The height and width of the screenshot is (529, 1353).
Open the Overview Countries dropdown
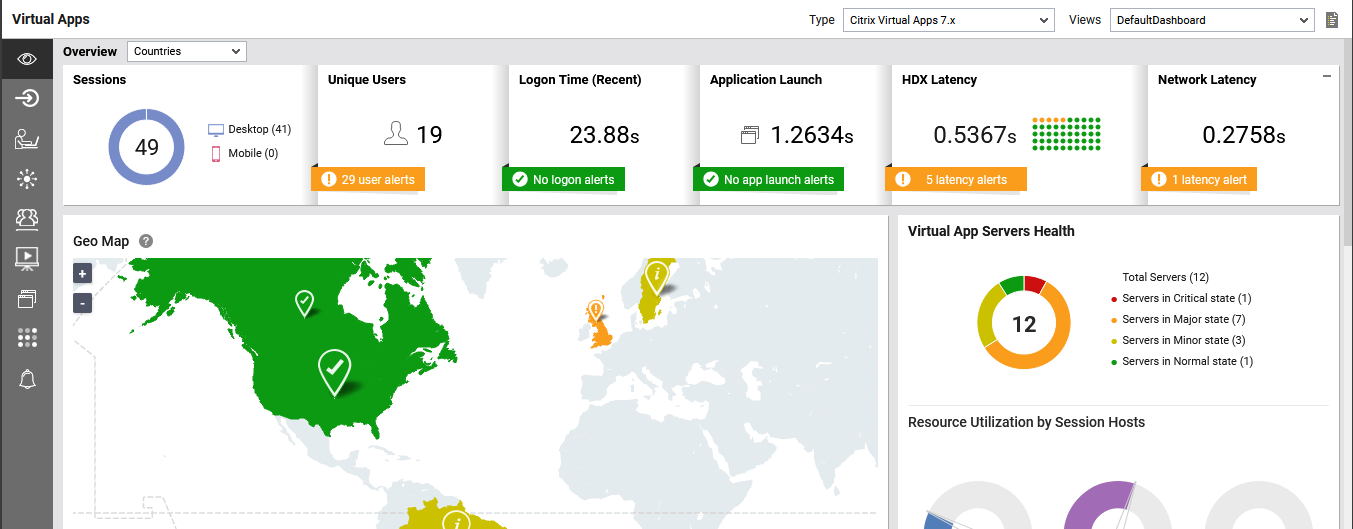(x=187, y=51)
